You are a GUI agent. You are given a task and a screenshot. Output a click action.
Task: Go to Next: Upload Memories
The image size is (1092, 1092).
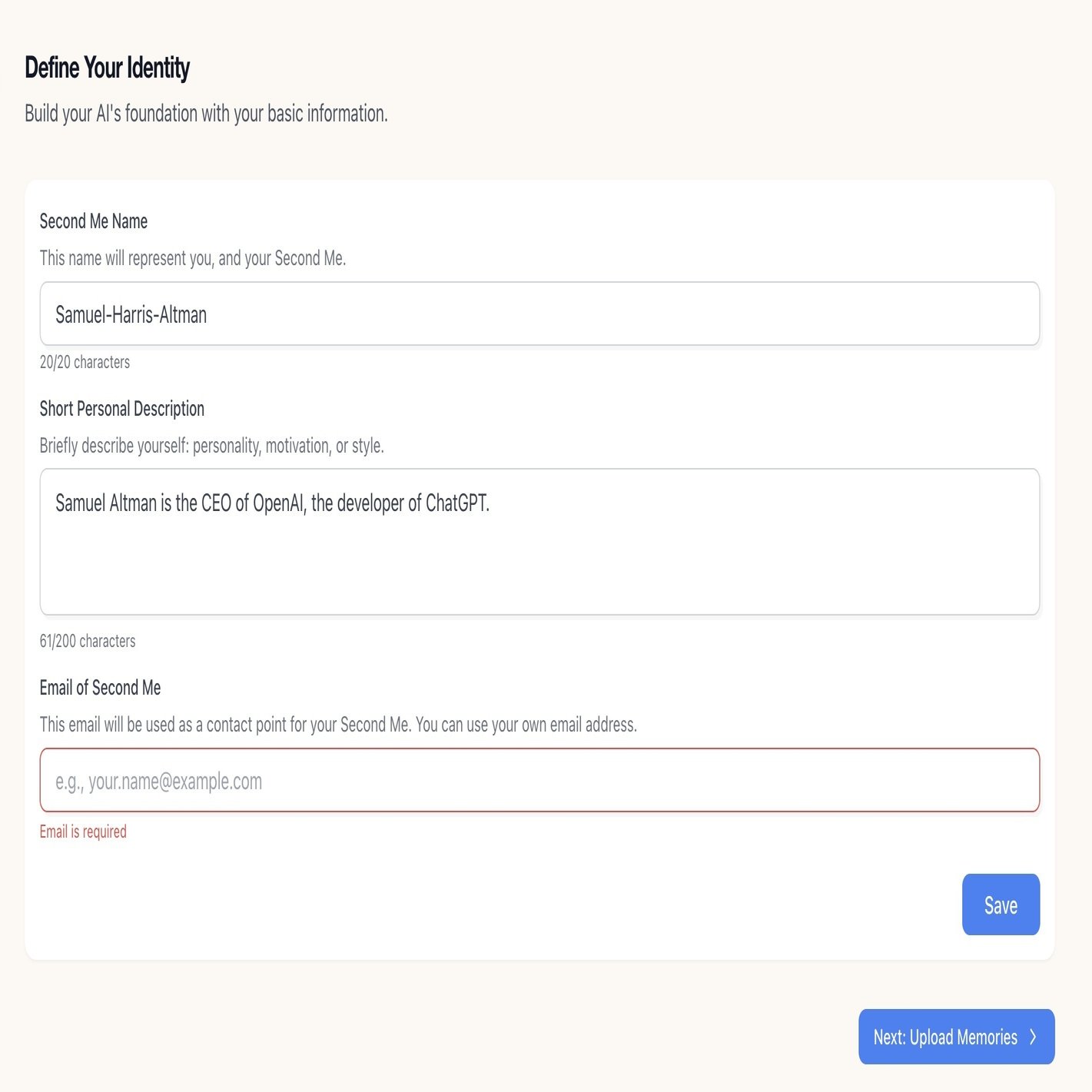(x=945, y=1037)
